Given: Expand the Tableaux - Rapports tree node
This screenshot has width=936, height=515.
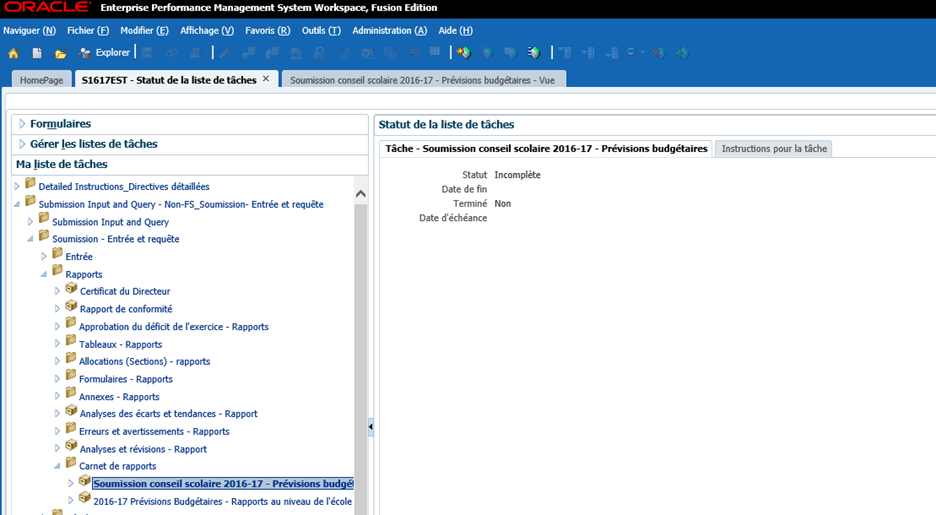Looking at the screenshot, I should tap(57, 344).
